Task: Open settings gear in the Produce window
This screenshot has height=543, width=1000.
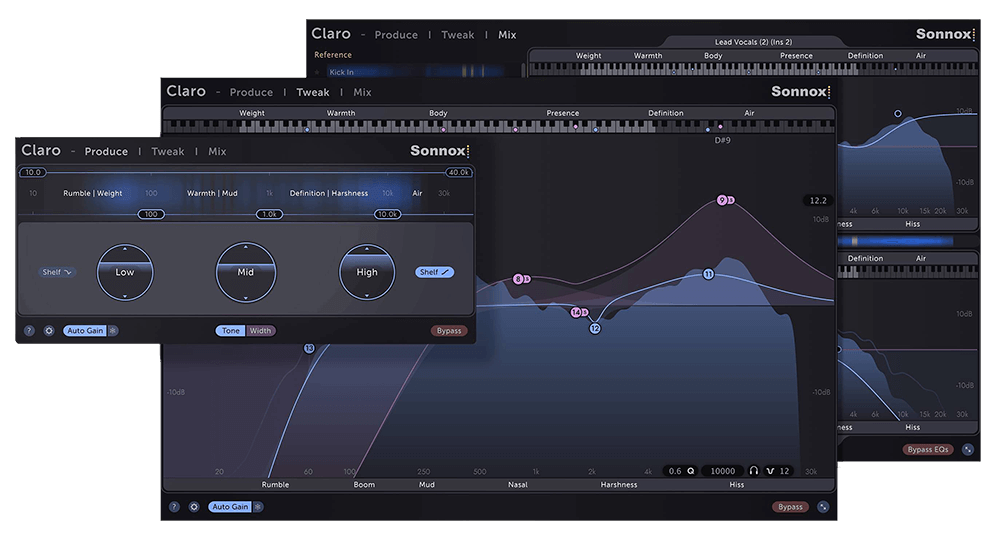Action: coord(49,331)
